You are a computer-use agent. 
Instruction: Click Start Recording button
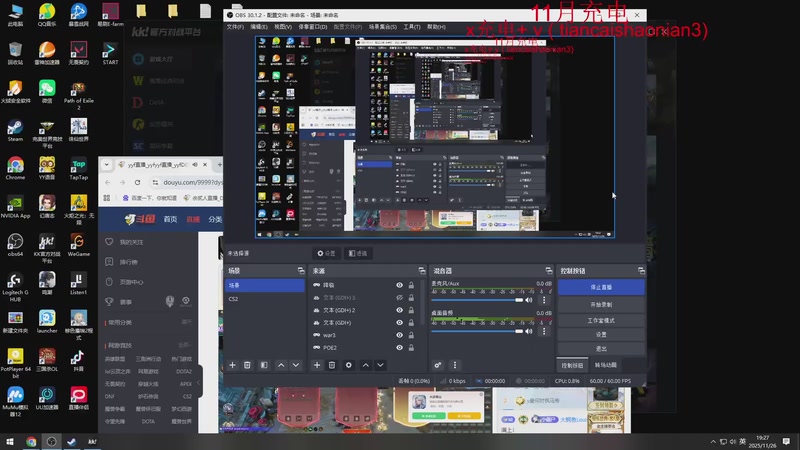pos(601,305)
